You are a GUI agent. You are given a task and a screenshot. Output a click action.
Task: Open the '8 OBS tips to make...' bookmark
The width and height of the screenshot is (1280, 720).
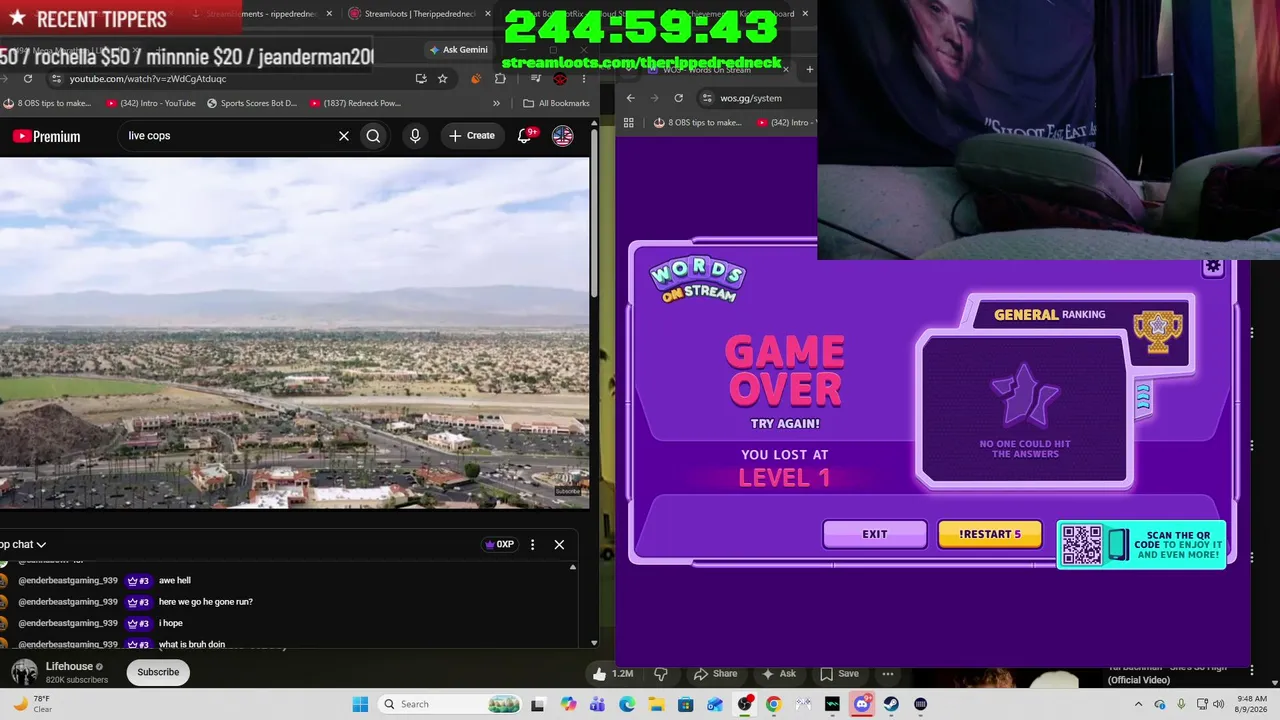[47, 103]
